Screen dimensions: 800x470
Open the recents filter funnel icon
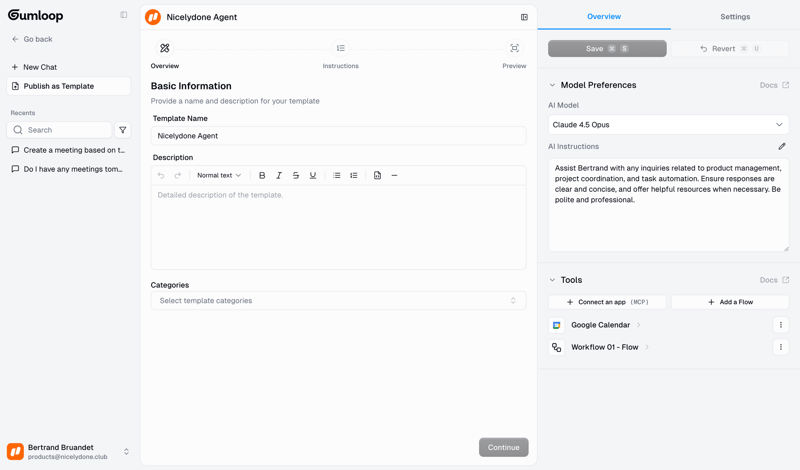122,130
